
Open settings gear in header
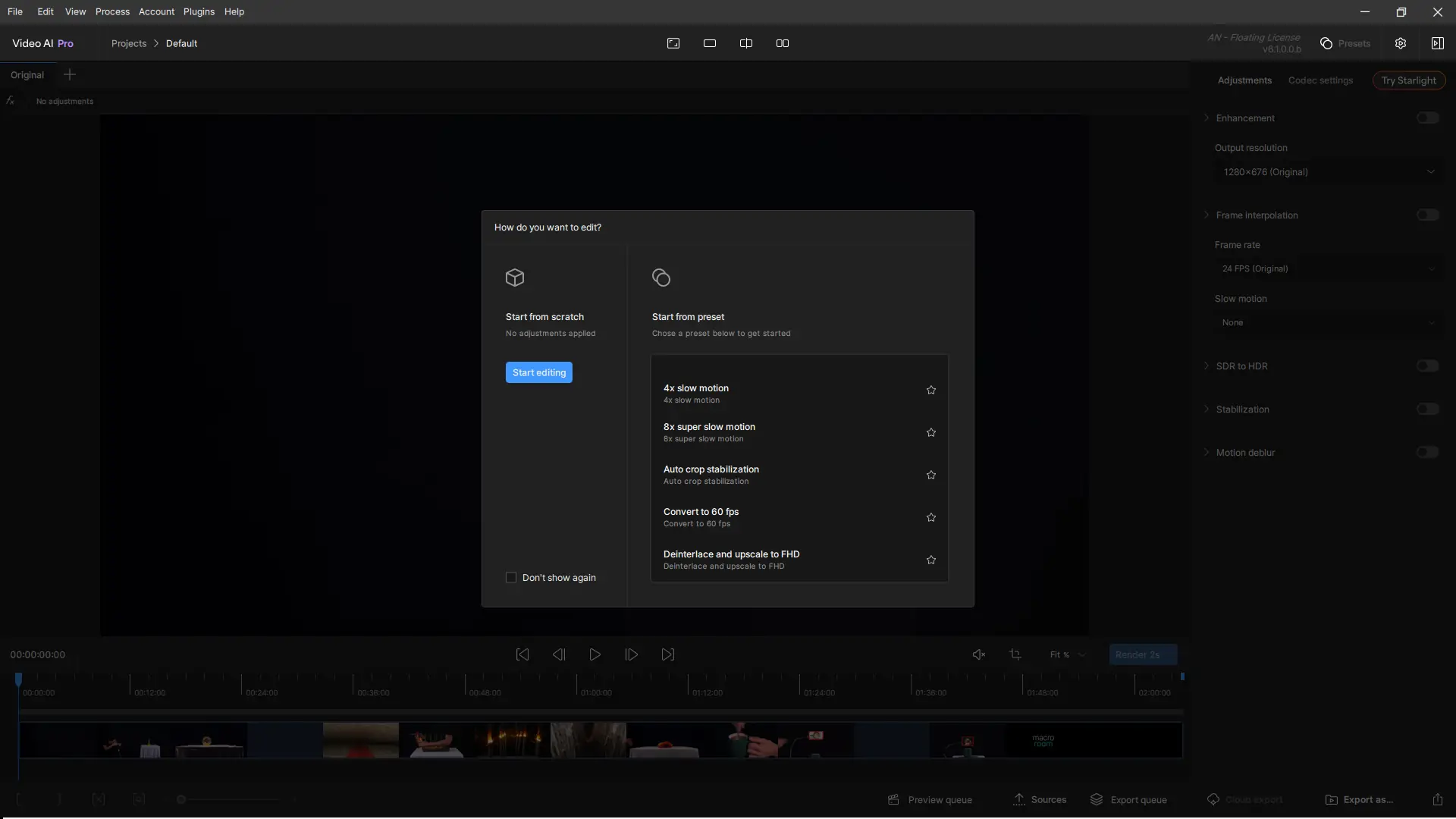coord(1400,43)
